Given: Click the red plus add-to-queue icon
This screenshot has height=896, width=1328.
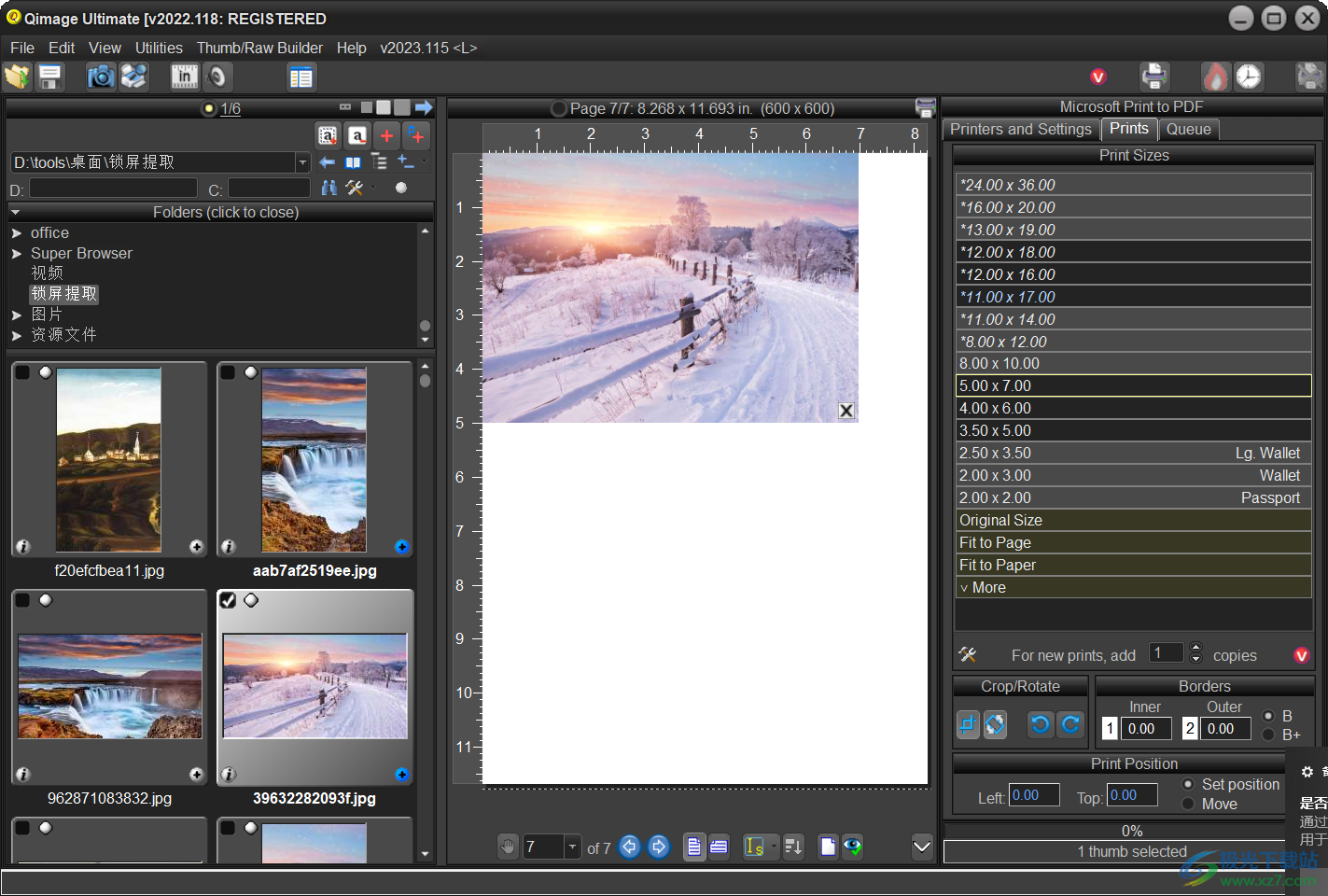Looking at the screenshot, I should pyautogui.click(x=386, y=136).
